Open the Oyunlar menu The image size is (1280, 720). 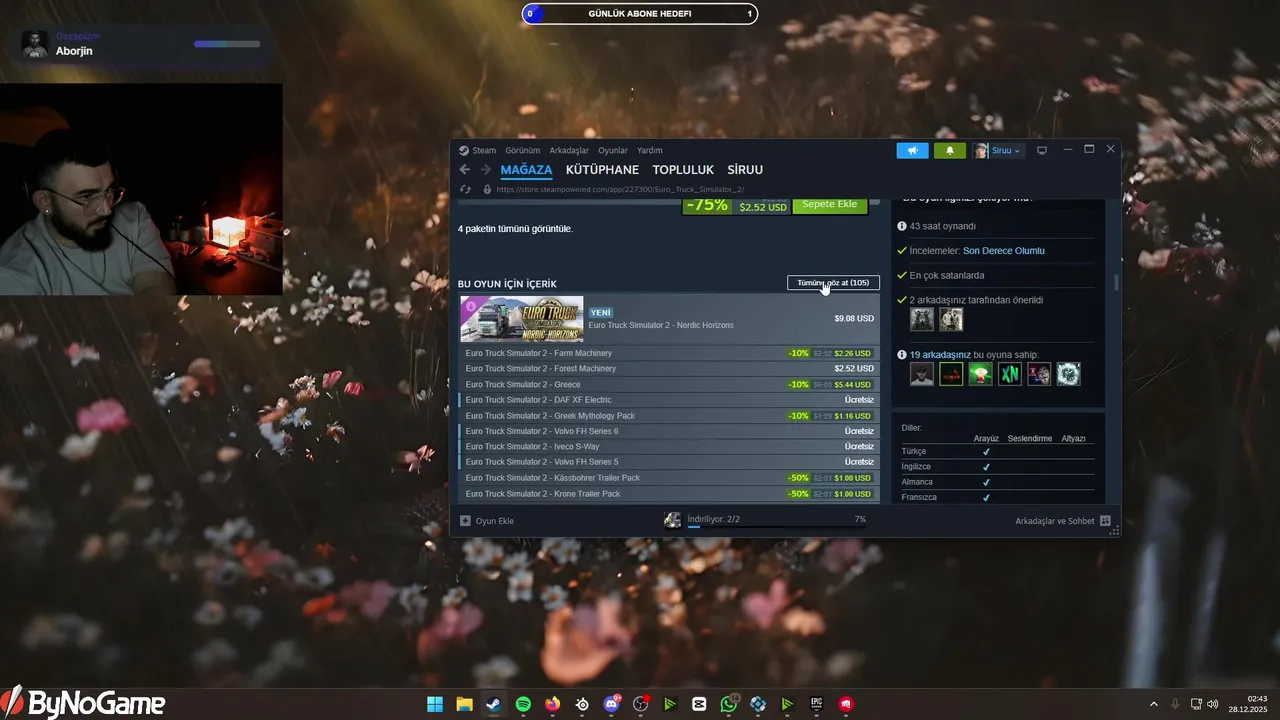pyautogui.click(x=613, y=150)
